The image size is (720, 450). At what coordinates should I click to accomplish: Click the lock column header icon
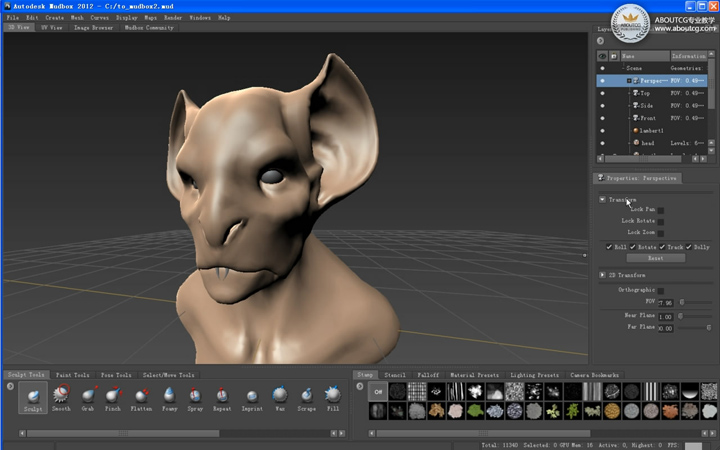coord(614,56)
